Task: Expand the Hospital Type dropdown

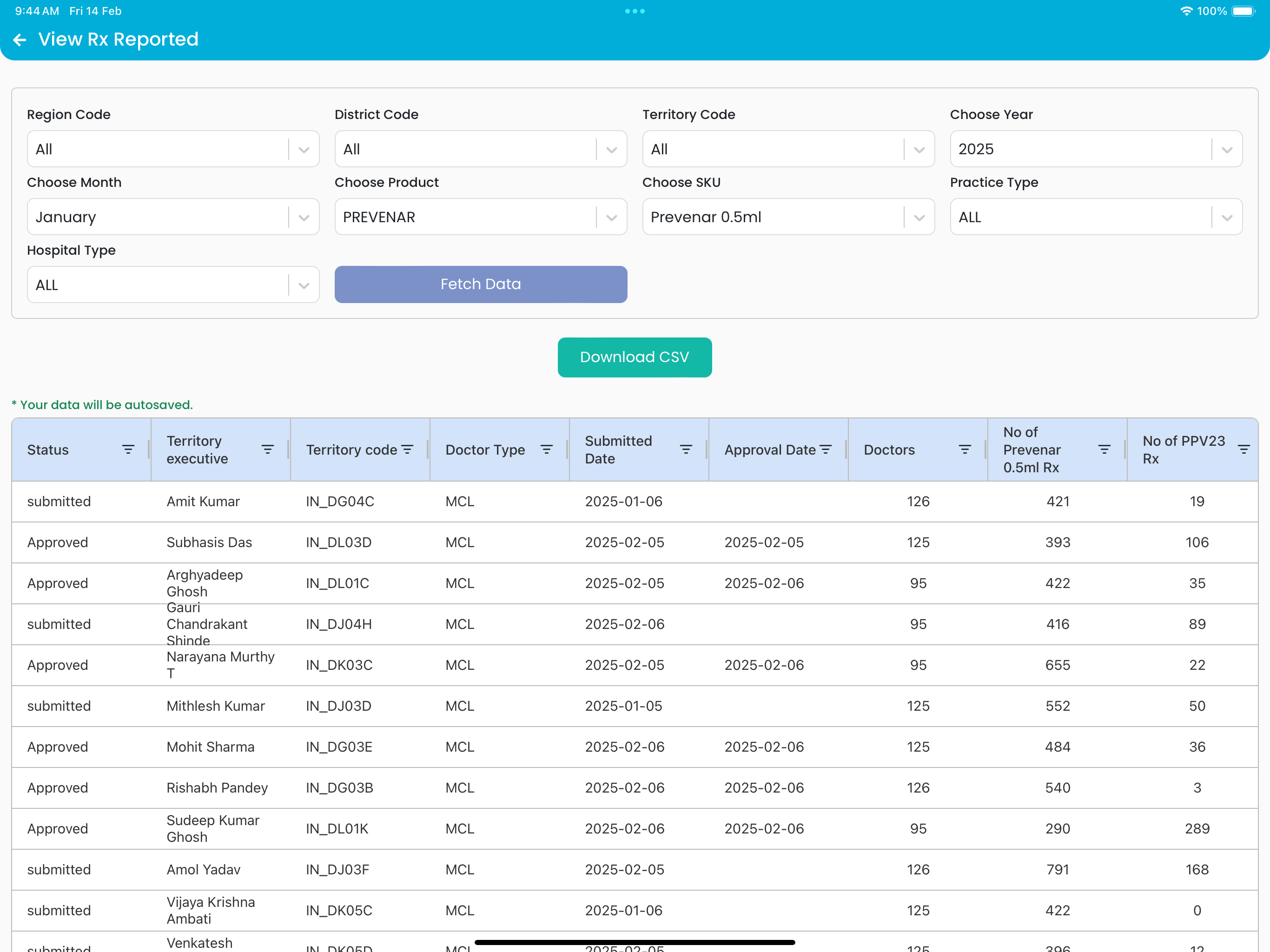Action: tap(173, 285)
